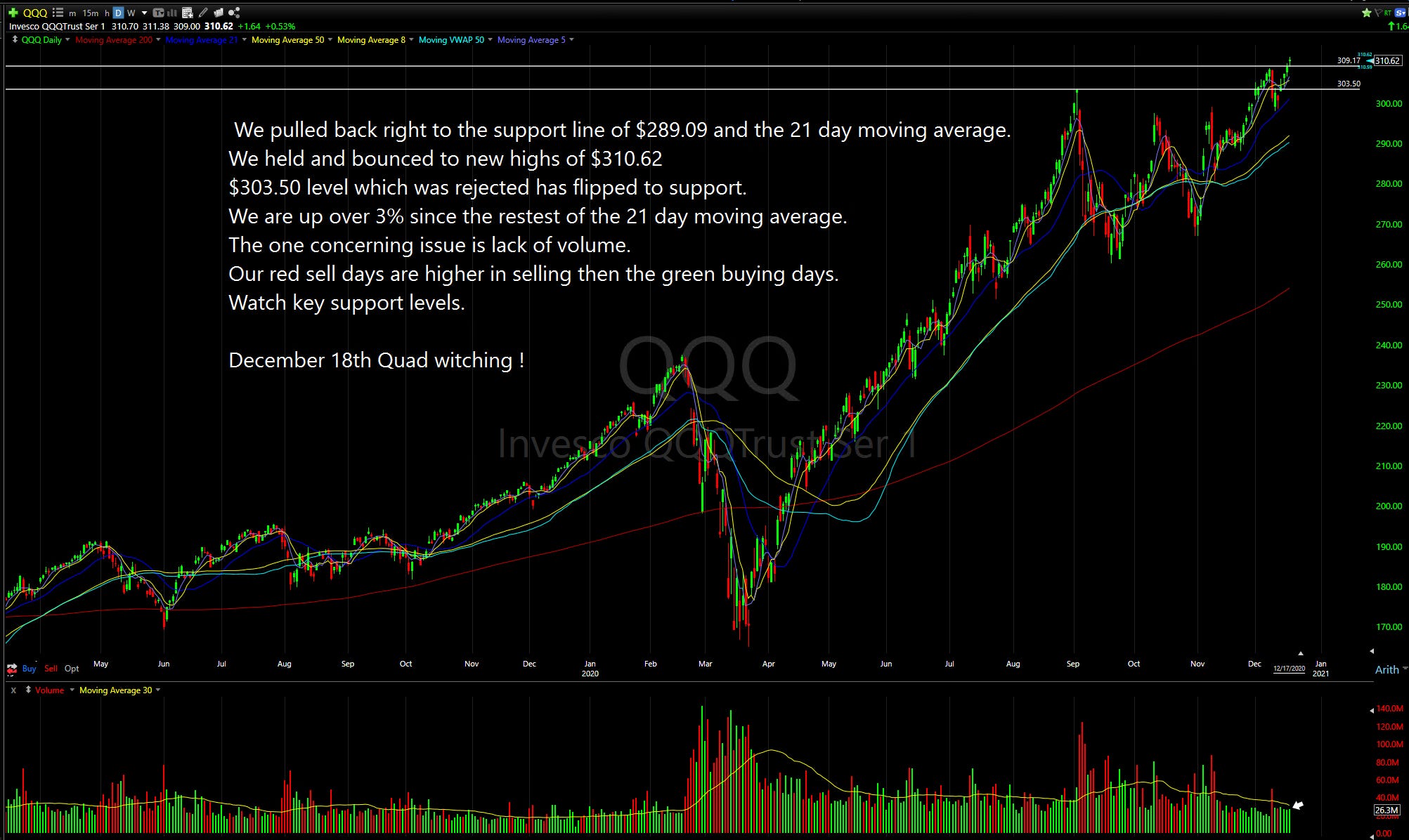Click the 300.00 price axis label
This screenshot has height=840, width=1409.
pyautogui.click(x=1389, y=103)
